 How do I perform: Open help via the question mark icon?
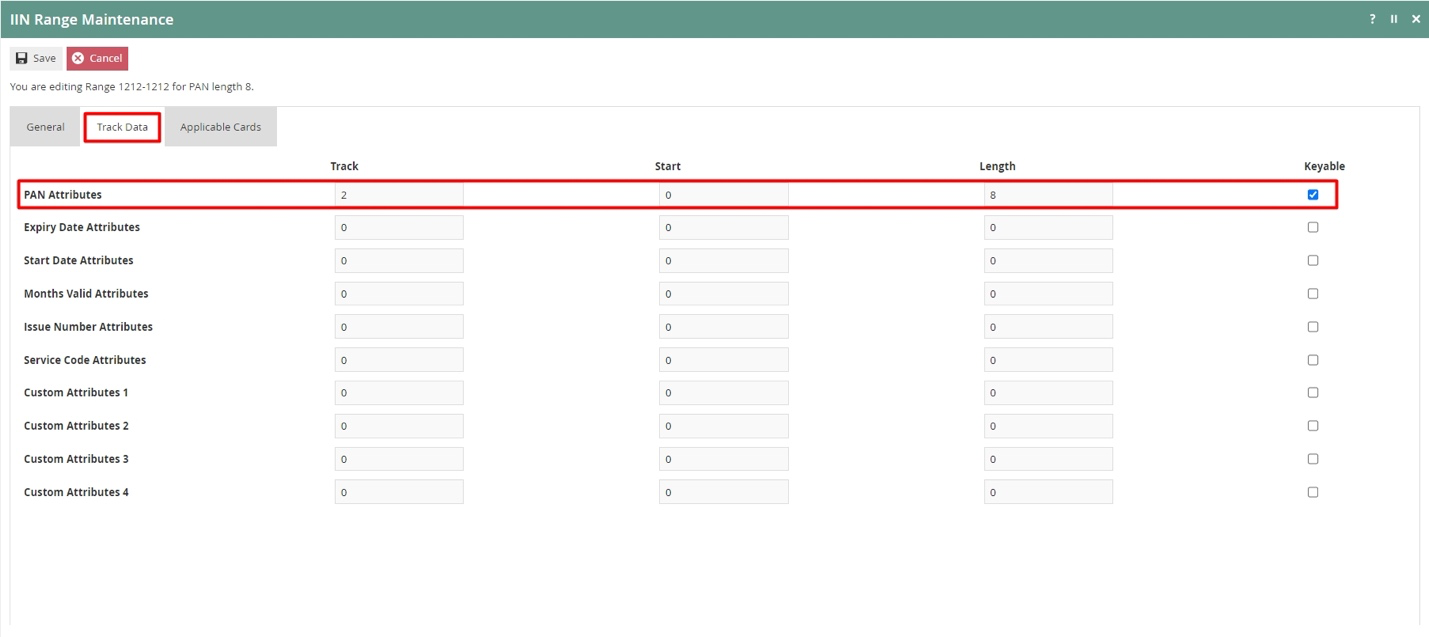tap(1371, 18)
